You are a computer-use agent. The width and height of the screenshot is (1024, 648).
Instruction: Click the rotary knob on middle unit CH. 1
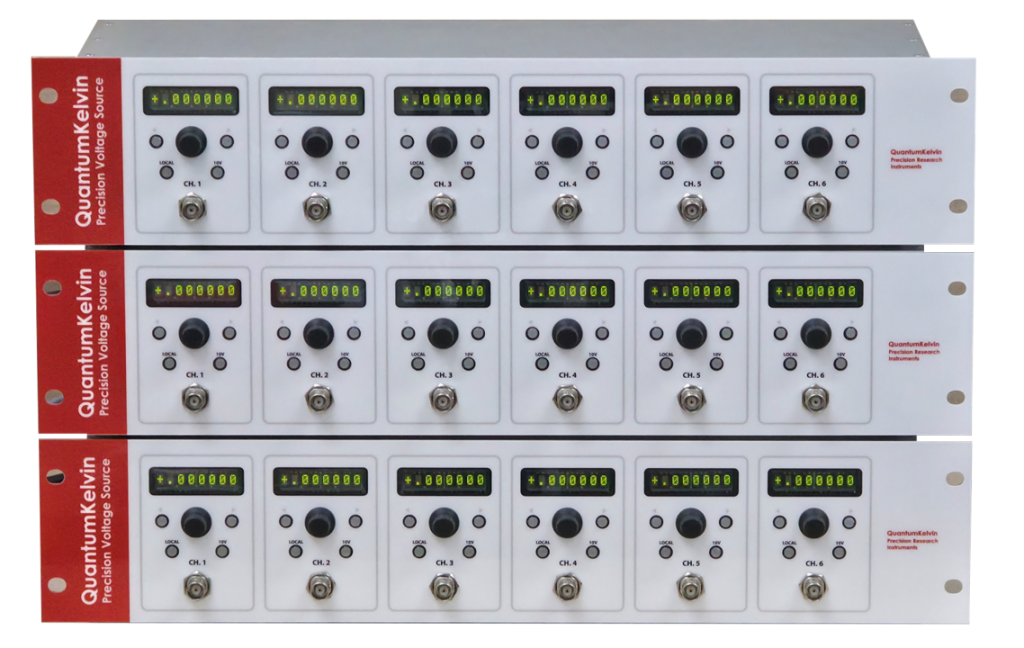coord(194,333)
